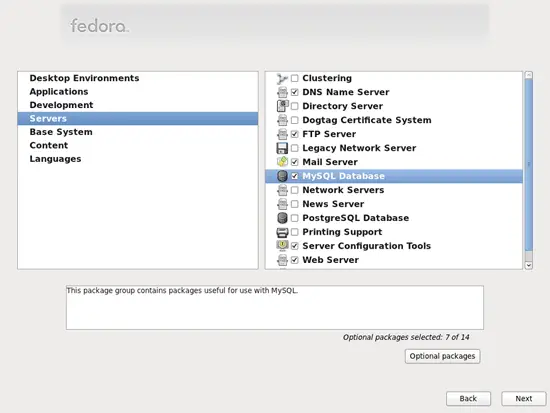Click the Legacy Network Server floppy icon
Screen dimensions: 550x413
click(x=282, y=148)
